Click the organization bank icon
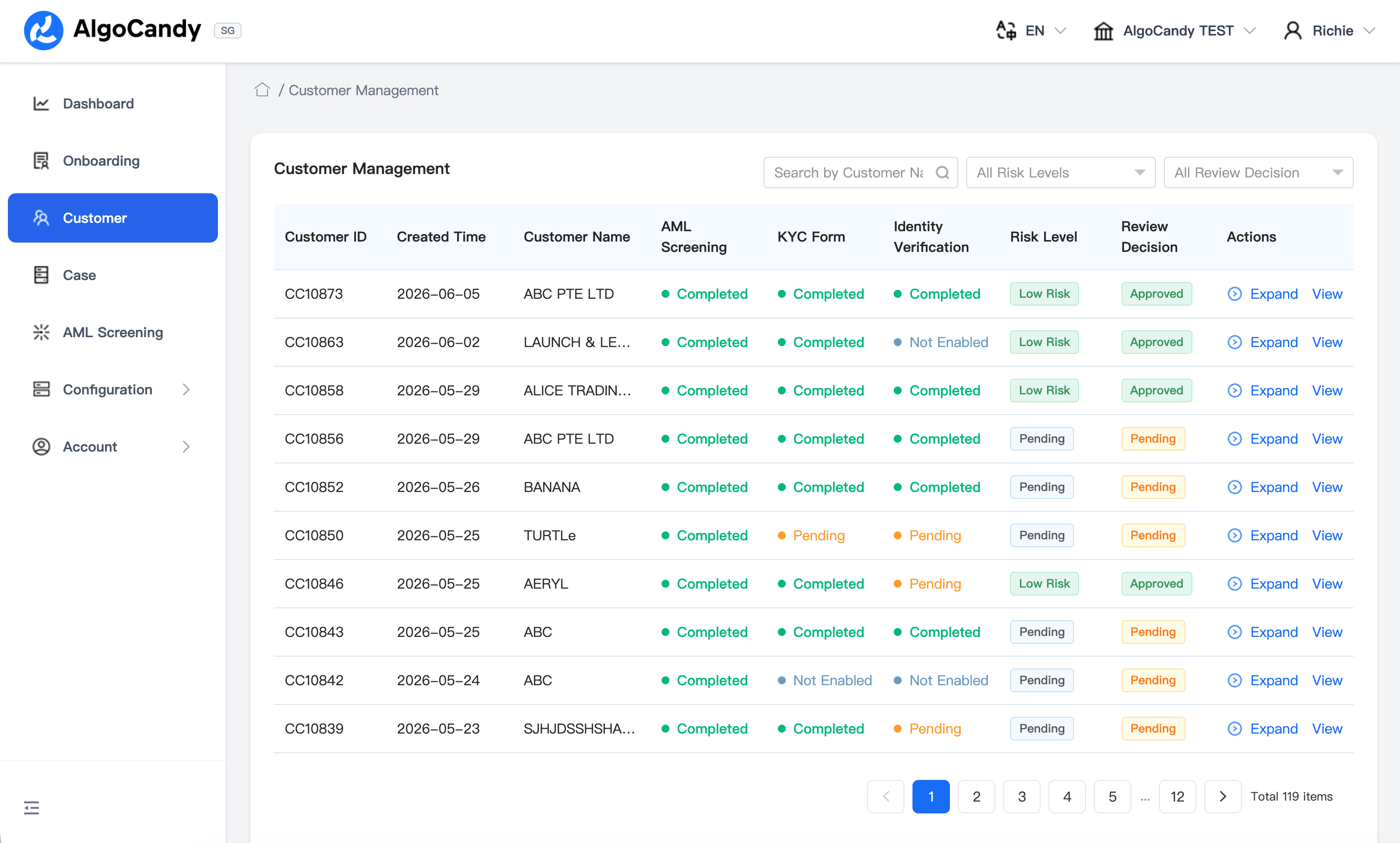This screenshot has width=1400, height=843. click(1103, 31)
